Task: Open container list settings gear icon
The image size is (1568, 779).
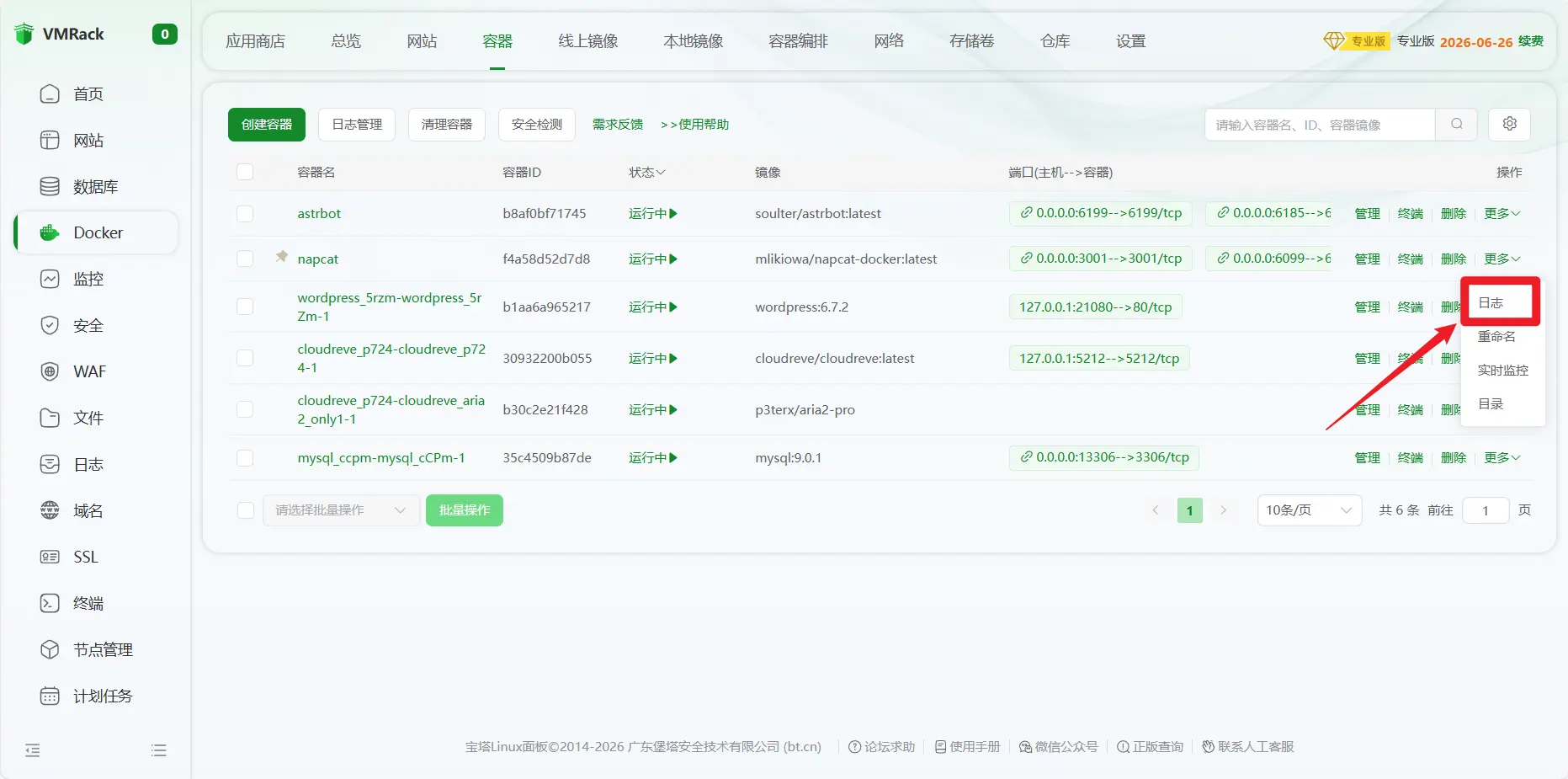Action: (1509, 124)
